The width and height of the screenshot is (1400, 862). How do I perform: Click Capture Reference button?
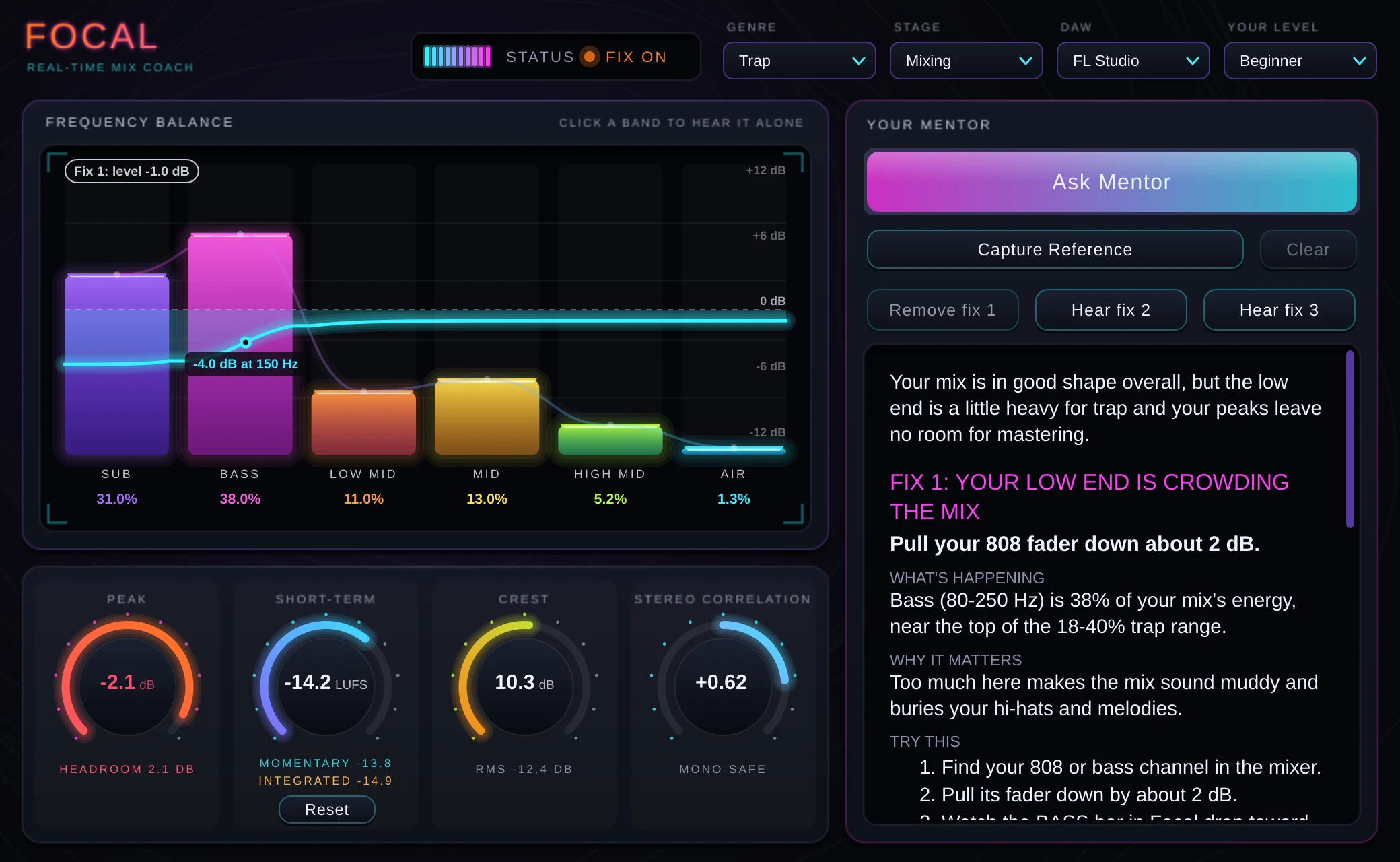[1055, 249]
